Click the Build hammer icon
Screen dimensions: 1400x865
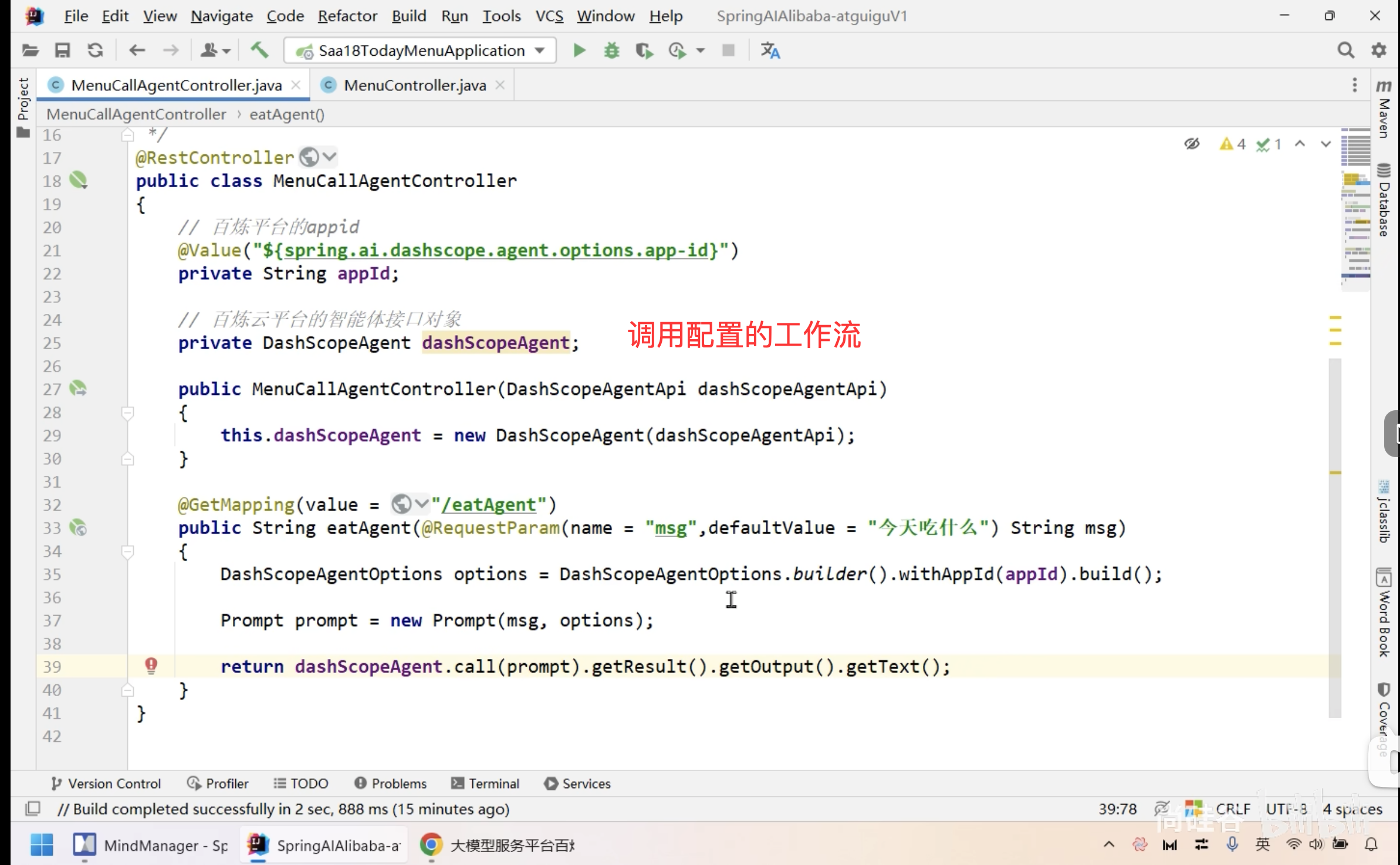(x=259, y=50)
